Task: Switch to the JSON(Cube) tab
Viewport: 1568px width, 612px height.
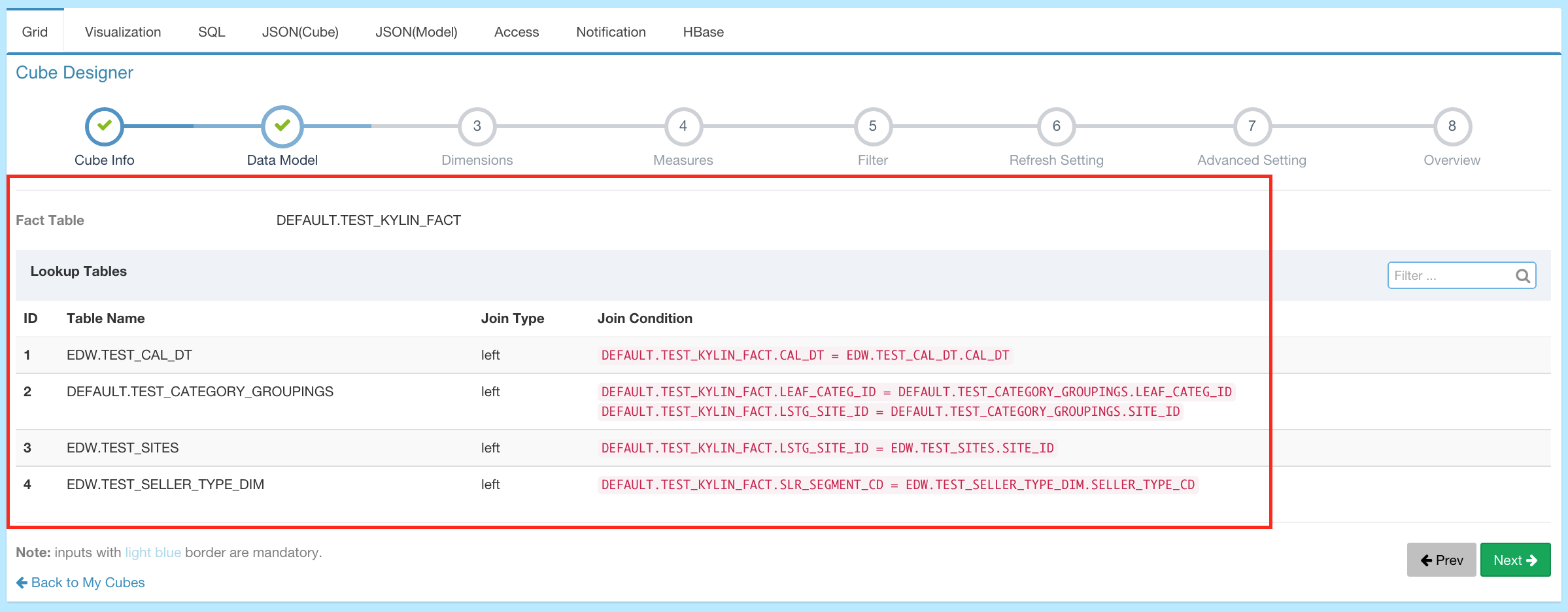Action: tap(300, 32)
